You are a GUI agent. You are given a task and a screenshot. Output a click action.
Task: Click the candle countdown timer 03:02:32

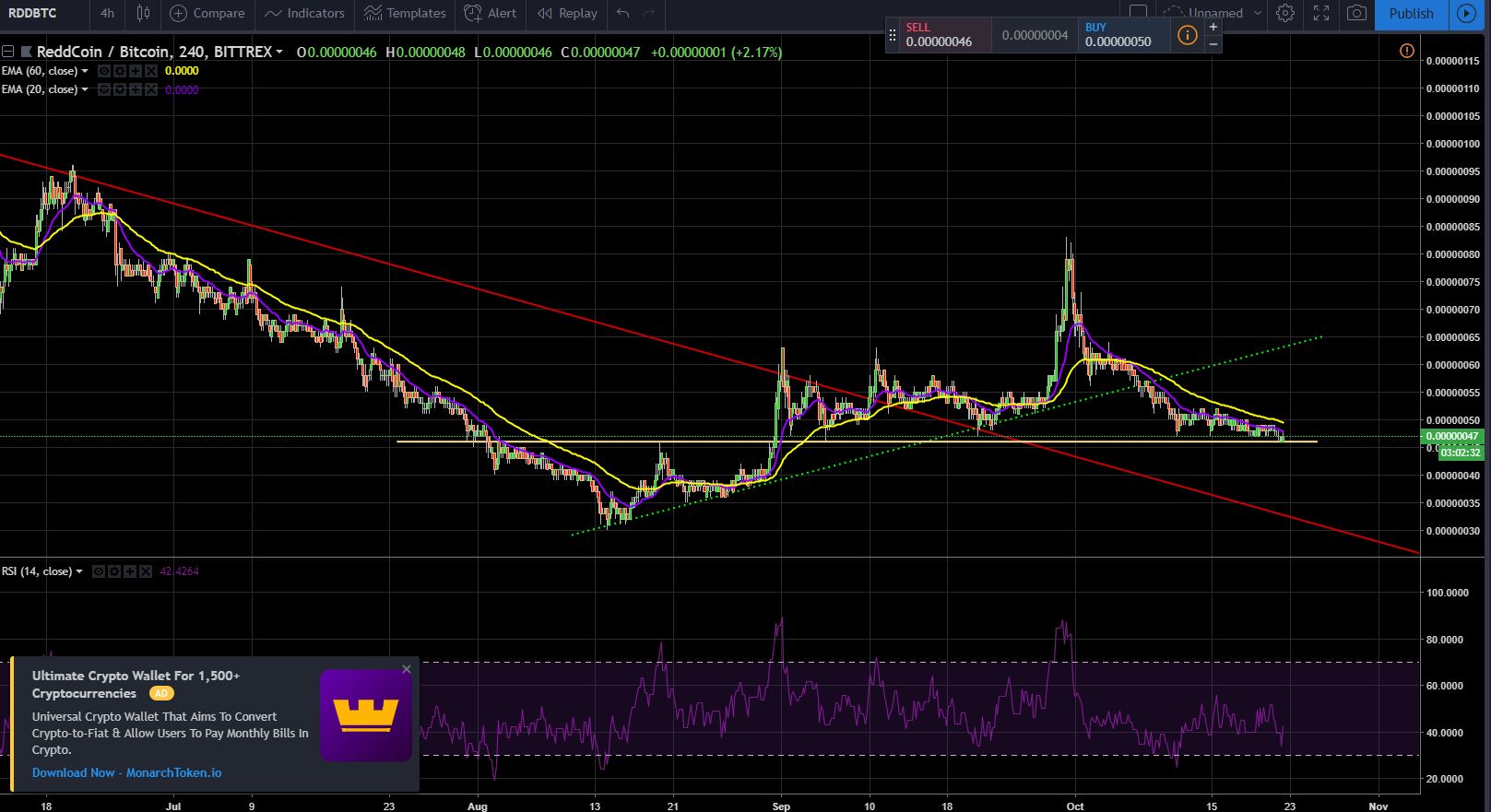tap(1461, 453)
